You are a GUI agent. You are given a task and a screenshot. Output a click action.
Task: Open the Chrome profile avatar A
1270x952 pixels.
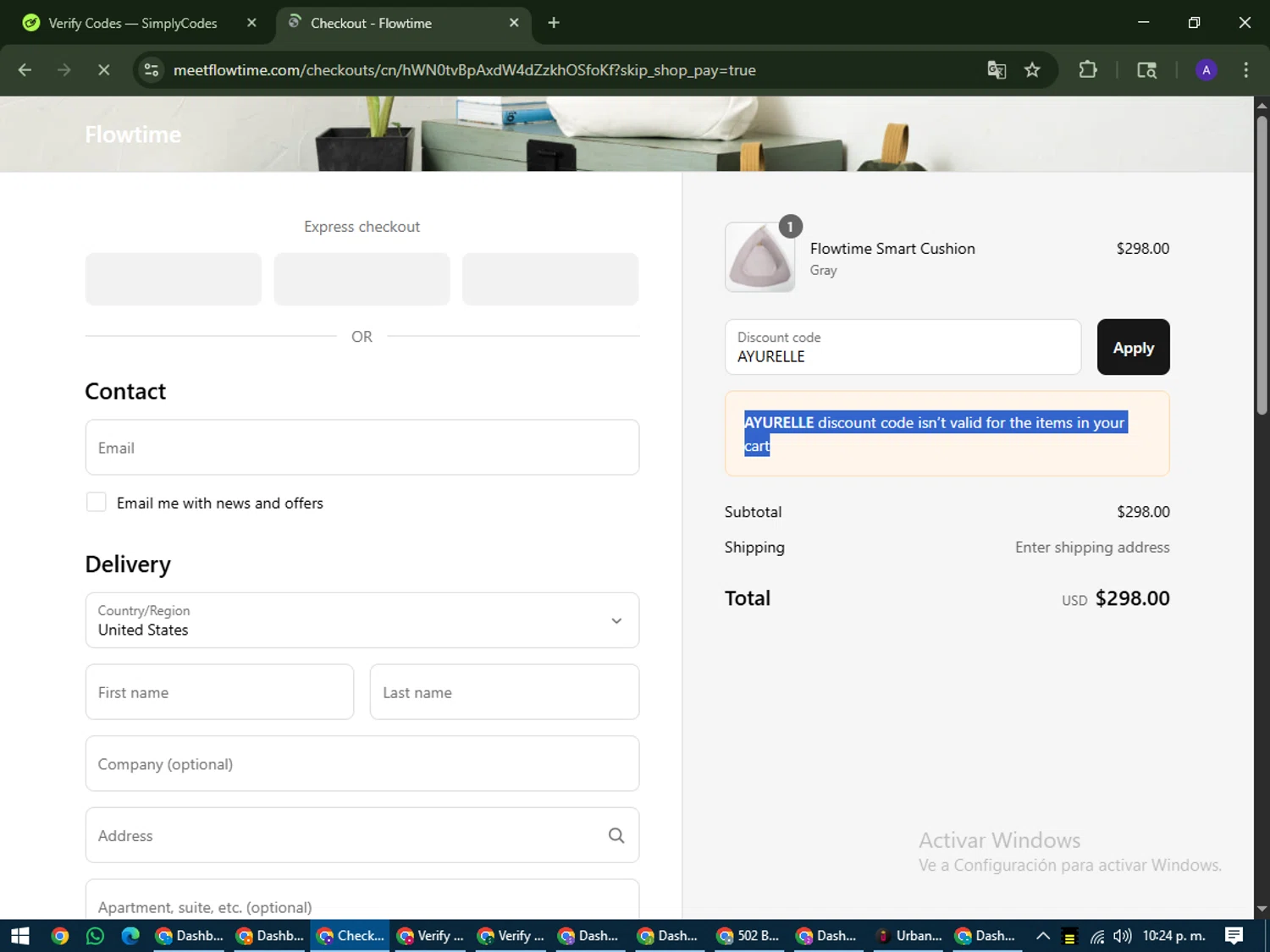click(1206, 70)
